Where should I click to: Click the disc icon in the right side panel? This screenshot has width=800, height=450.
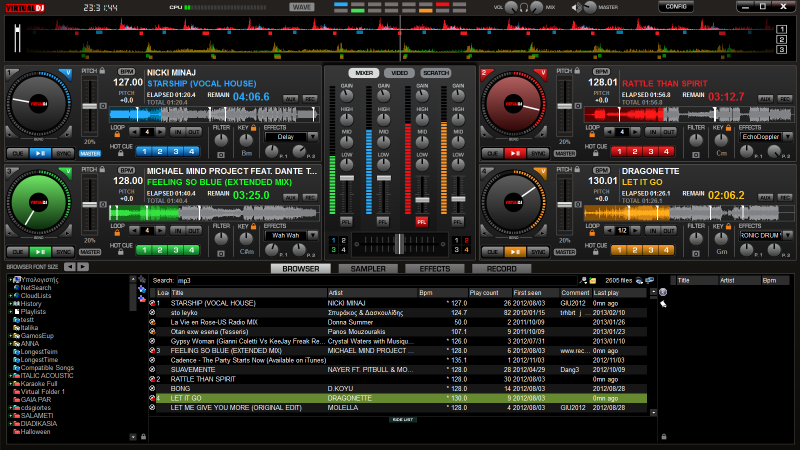663,292
